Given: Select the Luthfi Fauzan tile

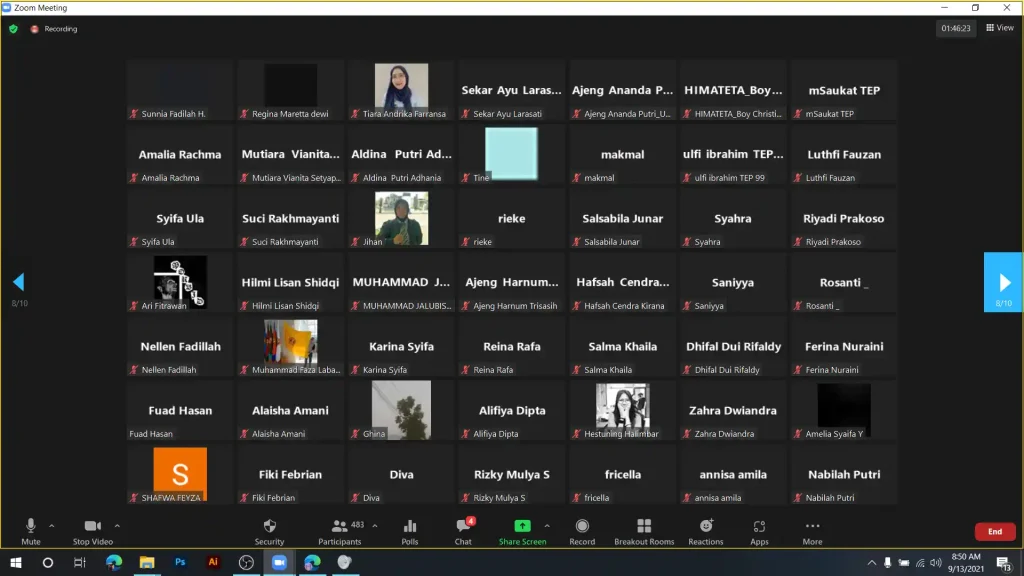Looking at the screenshot, I should point(844,155).
